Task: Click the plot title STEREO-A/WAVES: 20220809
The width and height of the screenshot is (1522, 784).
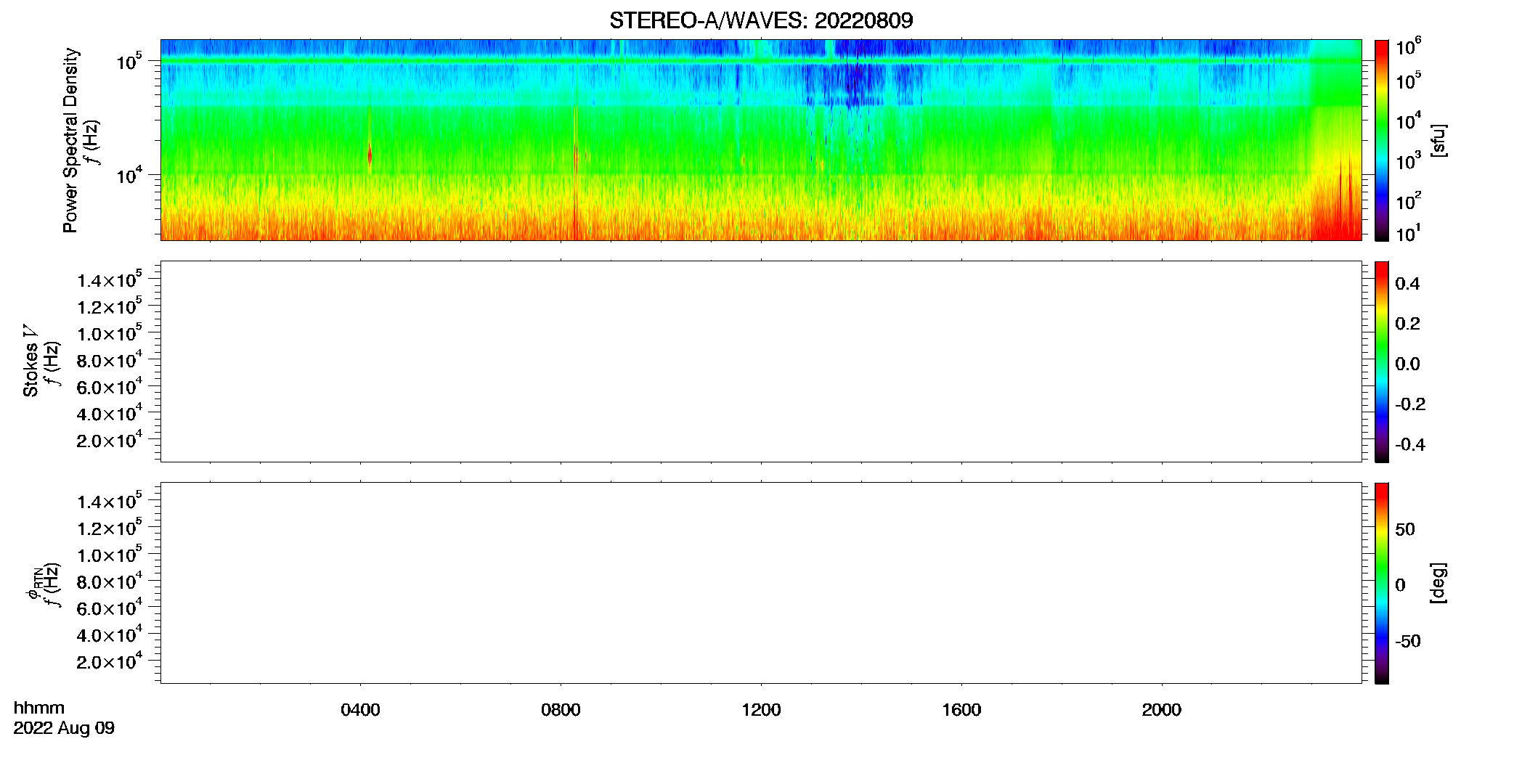Action: 761,20
